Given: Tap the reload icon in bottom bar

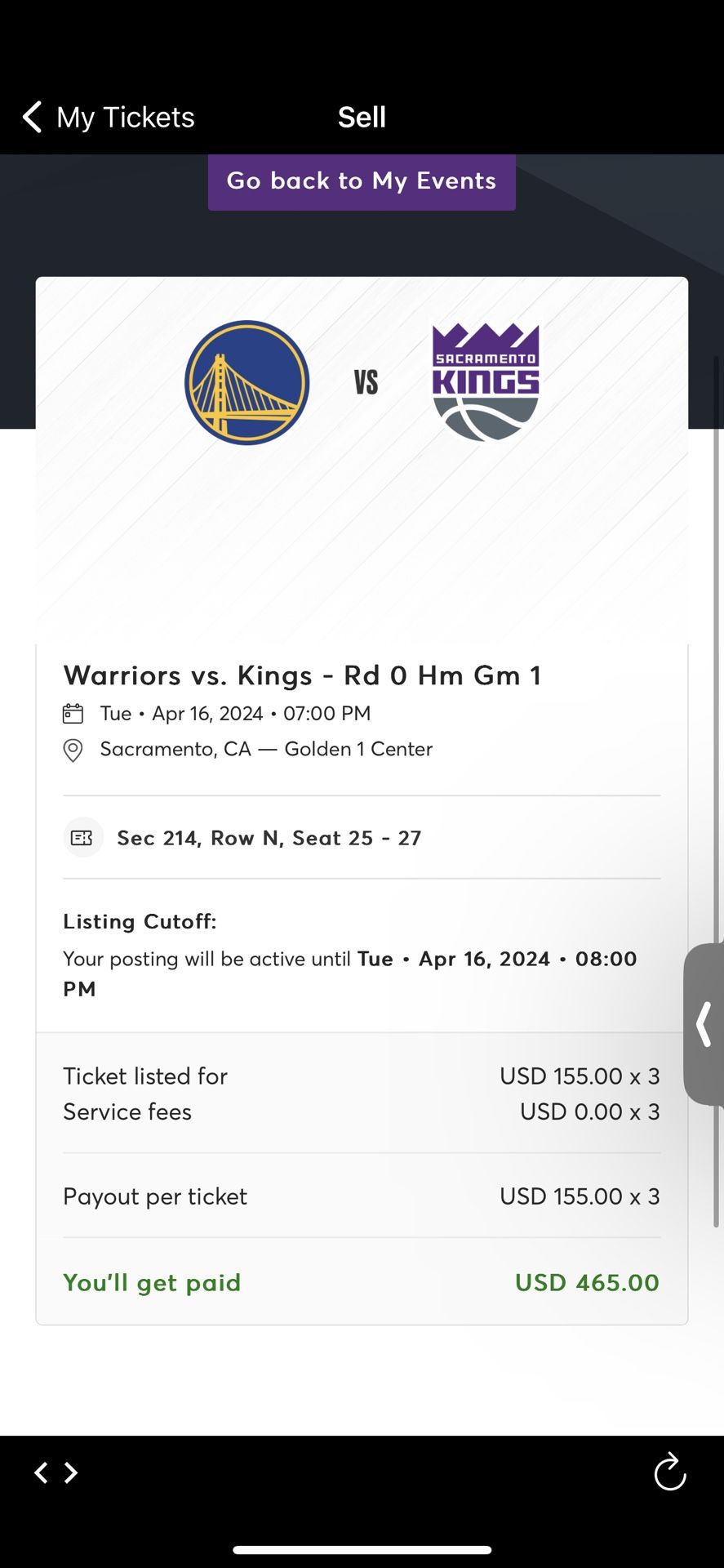Looking at the screenshot, I should click(x=670, y=1472).
